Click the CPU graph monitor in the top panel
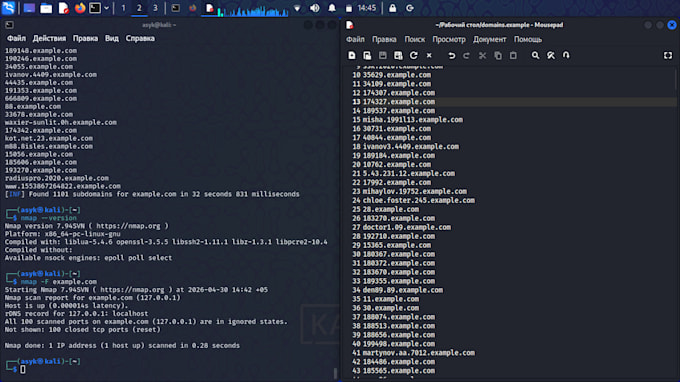 254,9
